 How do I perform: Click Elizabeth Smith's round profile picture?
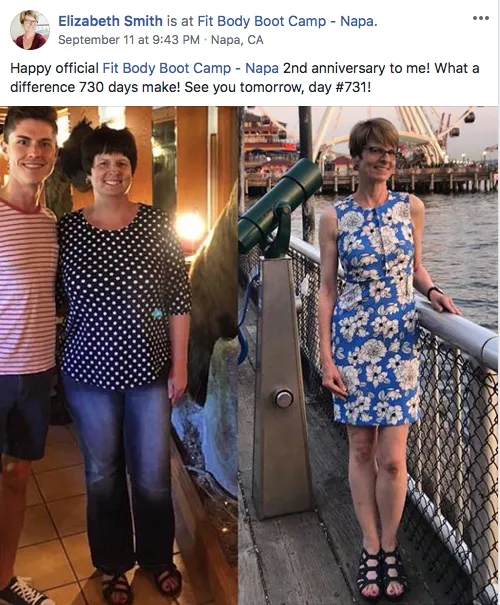(x=30, y=30)
